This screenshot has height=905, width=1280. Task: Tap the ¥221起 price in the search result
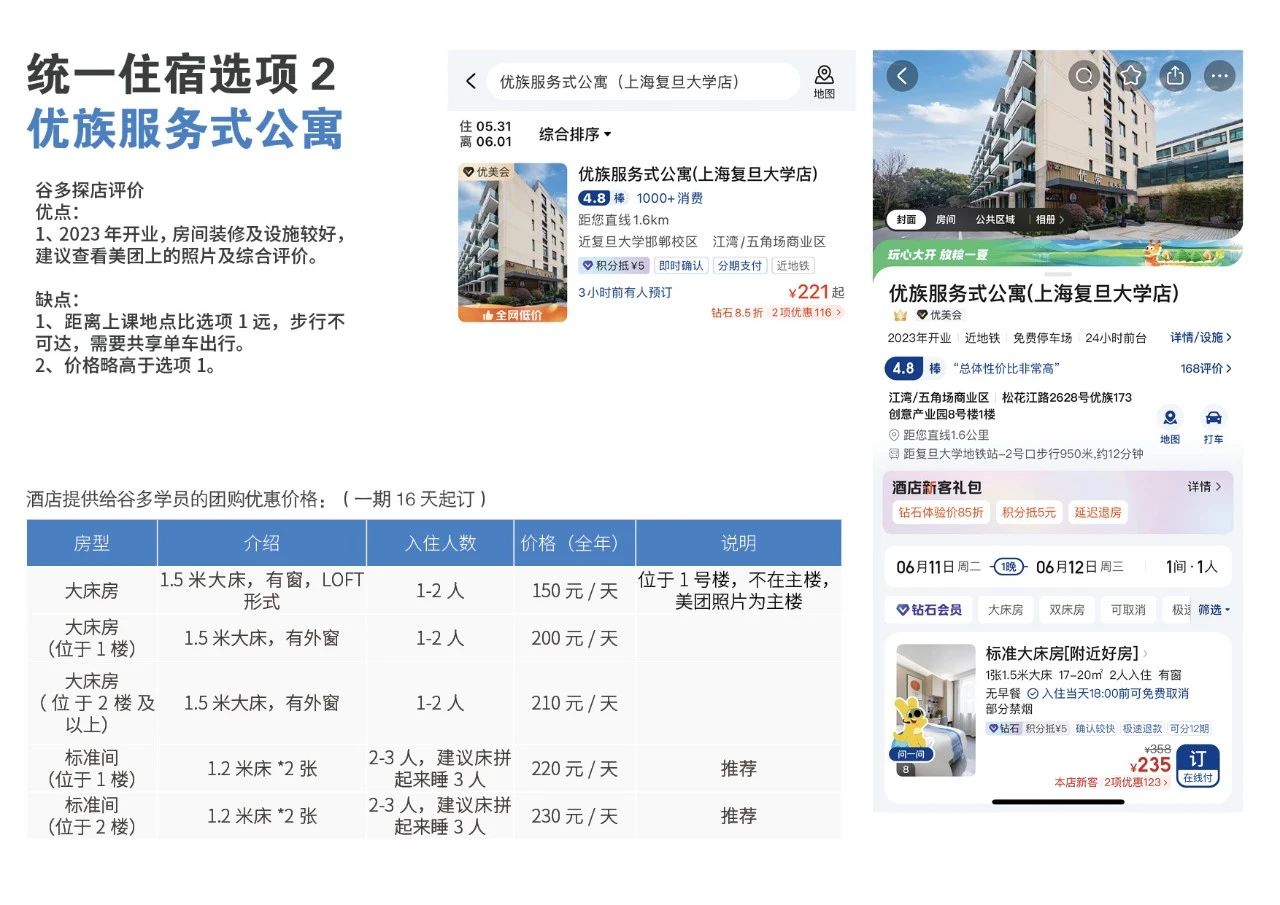(x=816, y=292)
